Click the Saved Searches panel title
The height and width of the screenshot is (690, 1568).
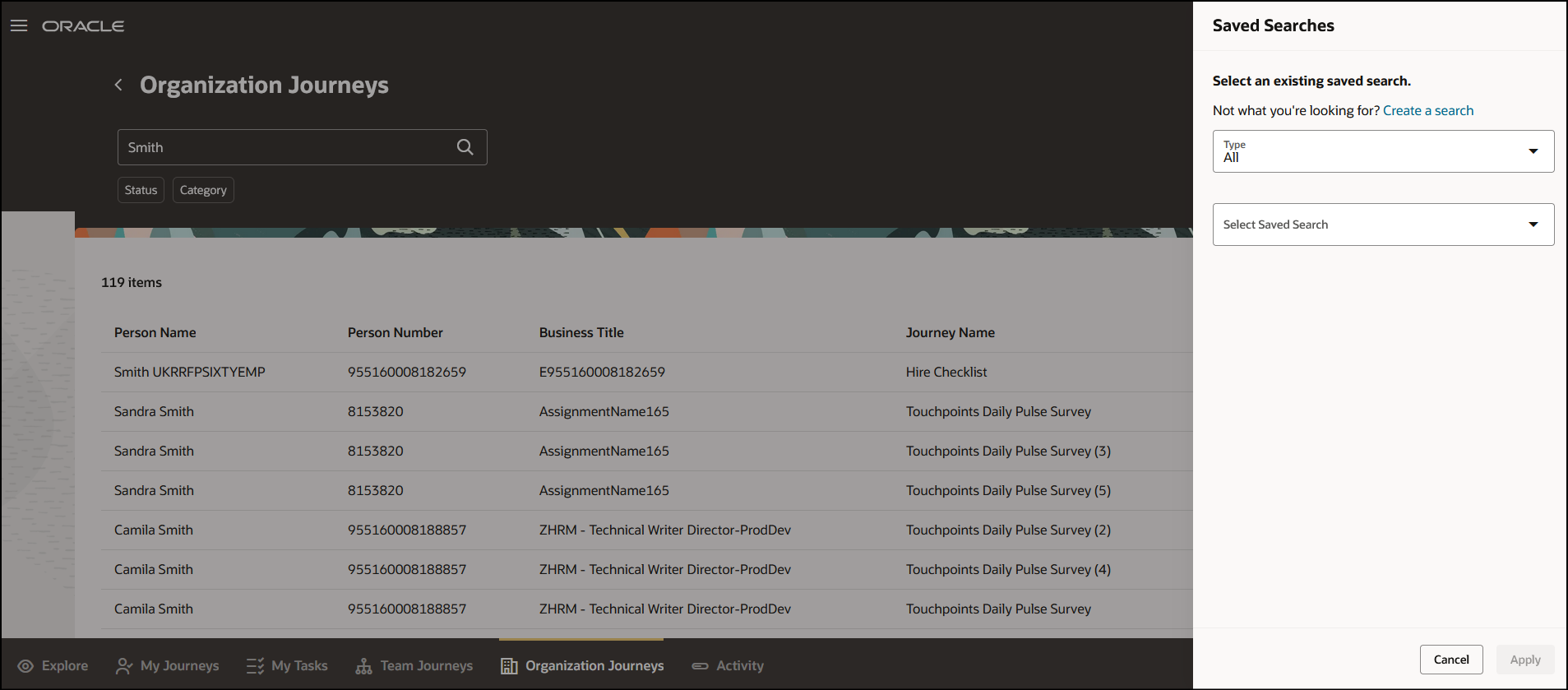click(x=1274, y=25)
